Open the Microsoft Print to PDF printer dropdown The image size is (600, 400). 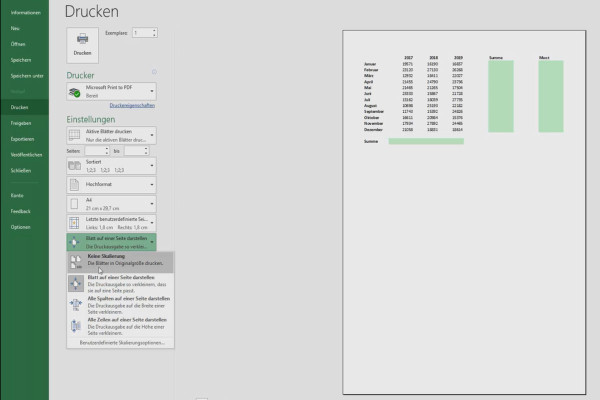(x=111, y=91)
